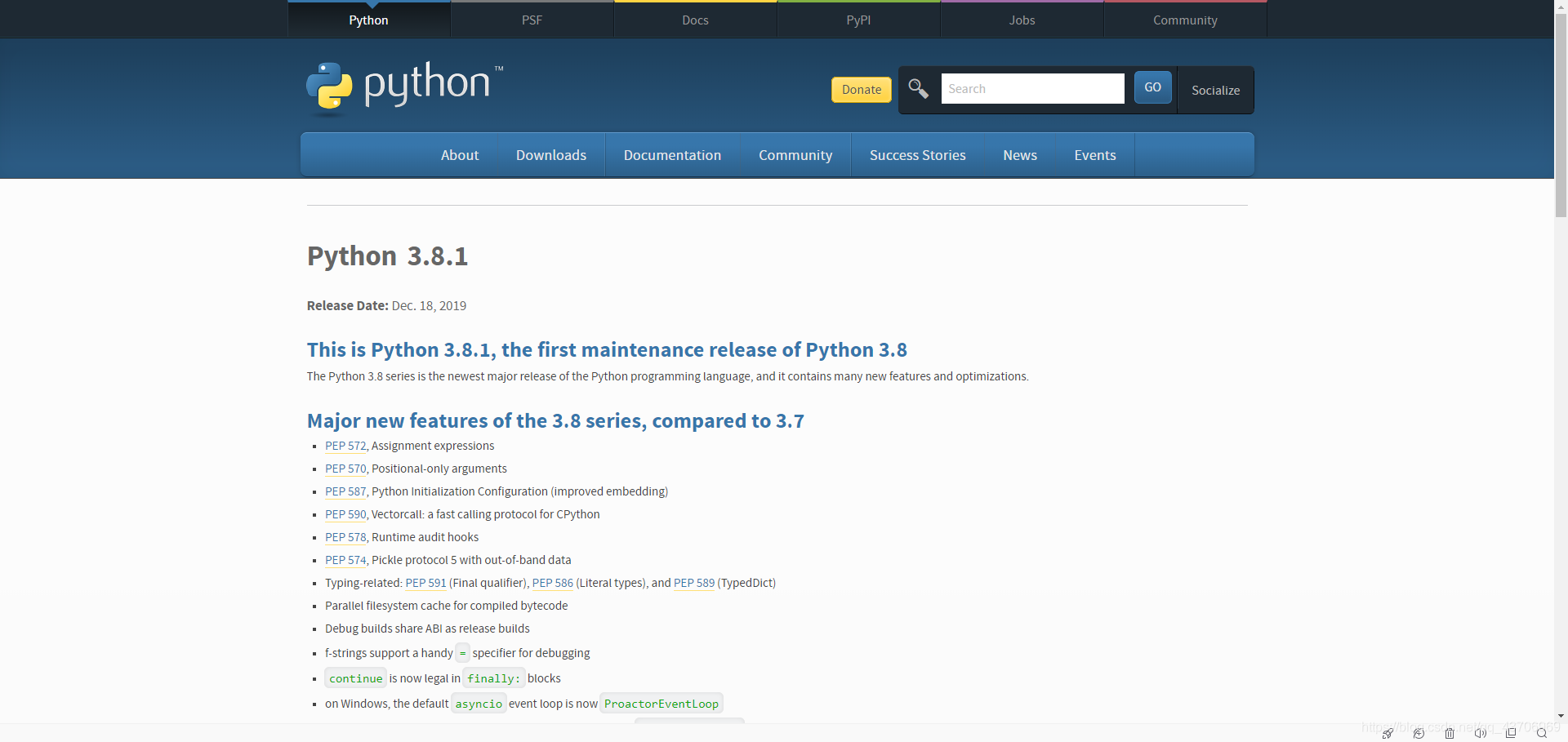Open the PEP 586 link
Viewport: 1568px width, 742px height.
click(553, 583)
